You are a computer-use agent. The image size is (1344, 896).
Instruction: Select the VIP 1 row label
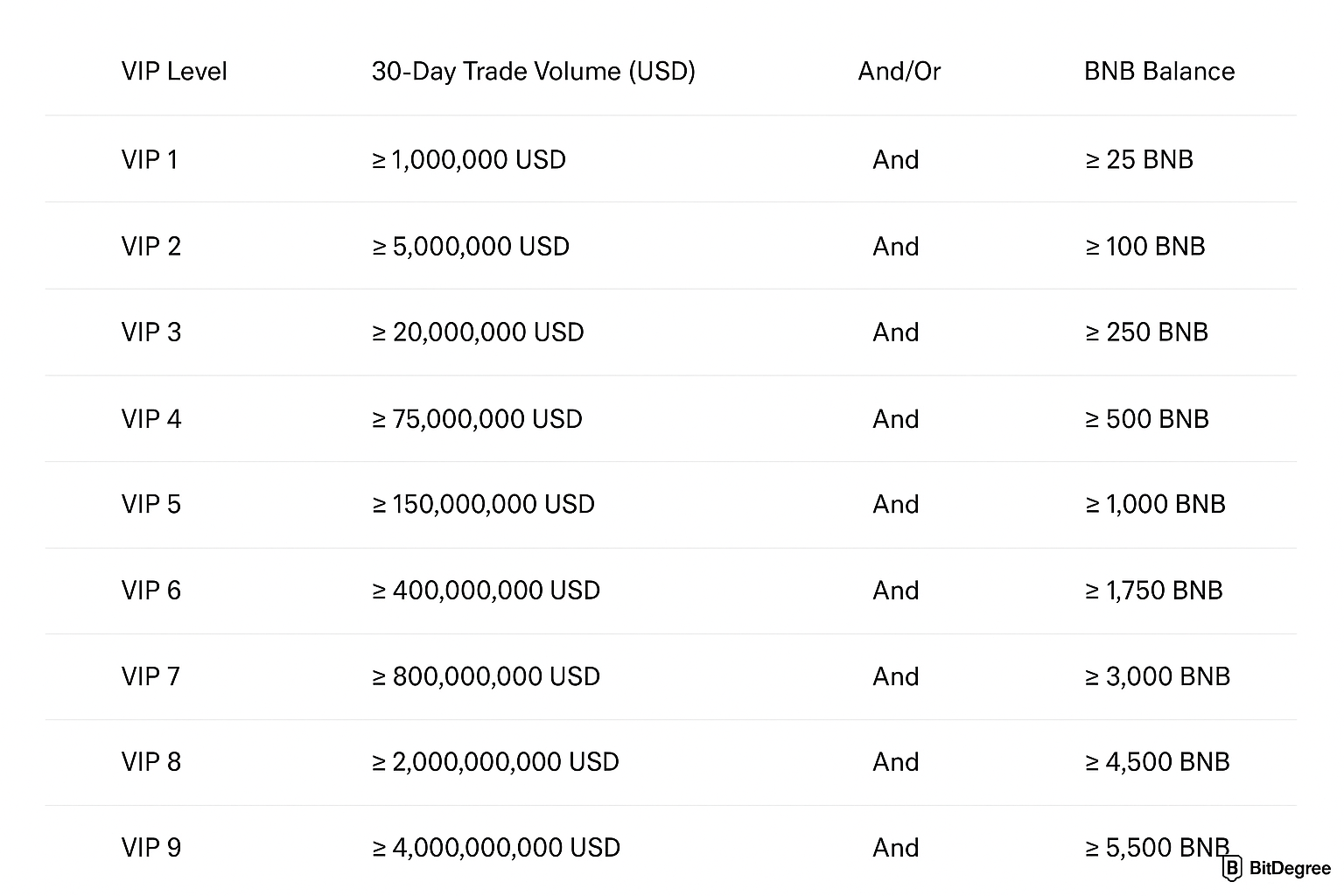click(x=150, y=159)
